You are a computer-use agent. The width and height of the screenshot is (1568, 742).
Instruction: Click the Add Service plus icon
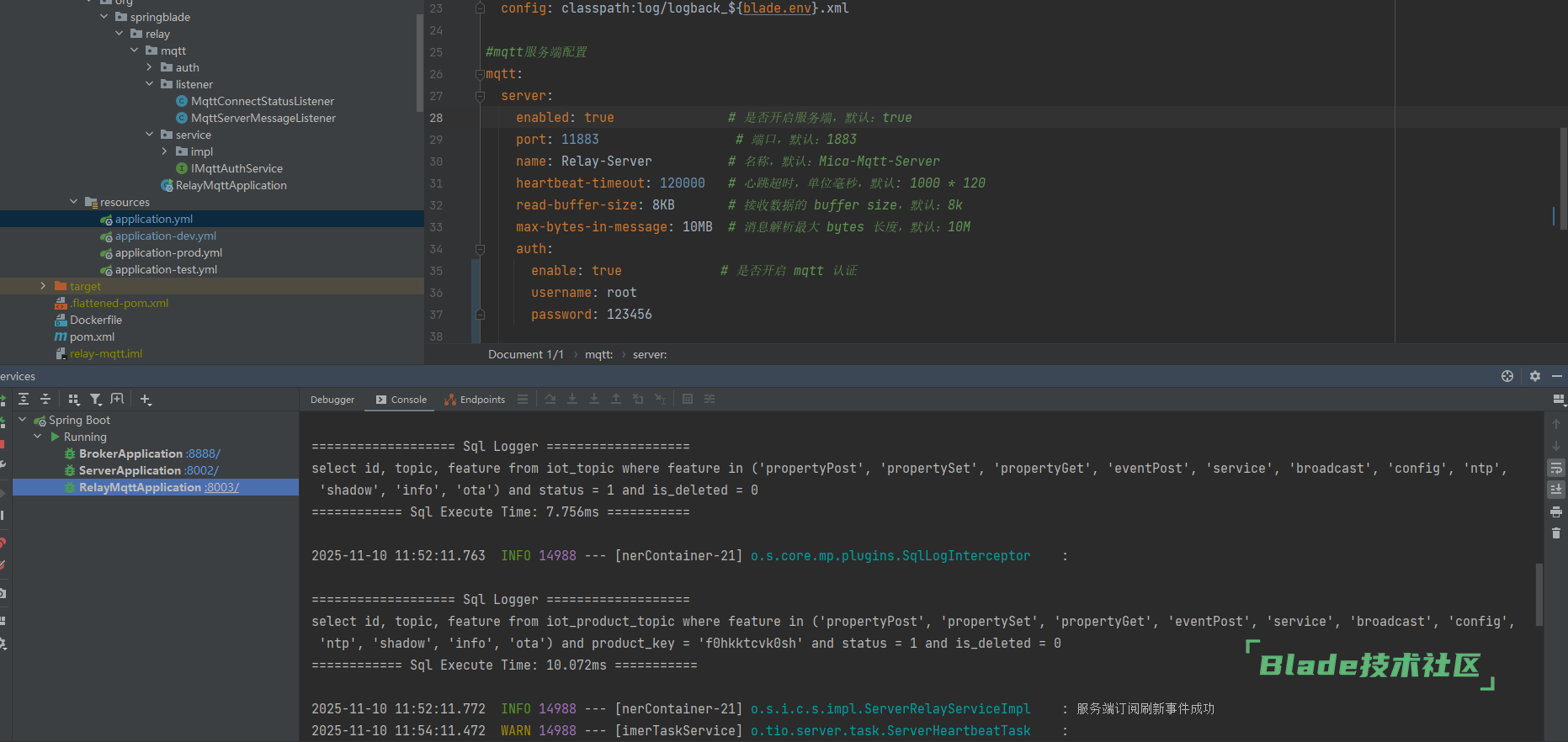point(146,400)
